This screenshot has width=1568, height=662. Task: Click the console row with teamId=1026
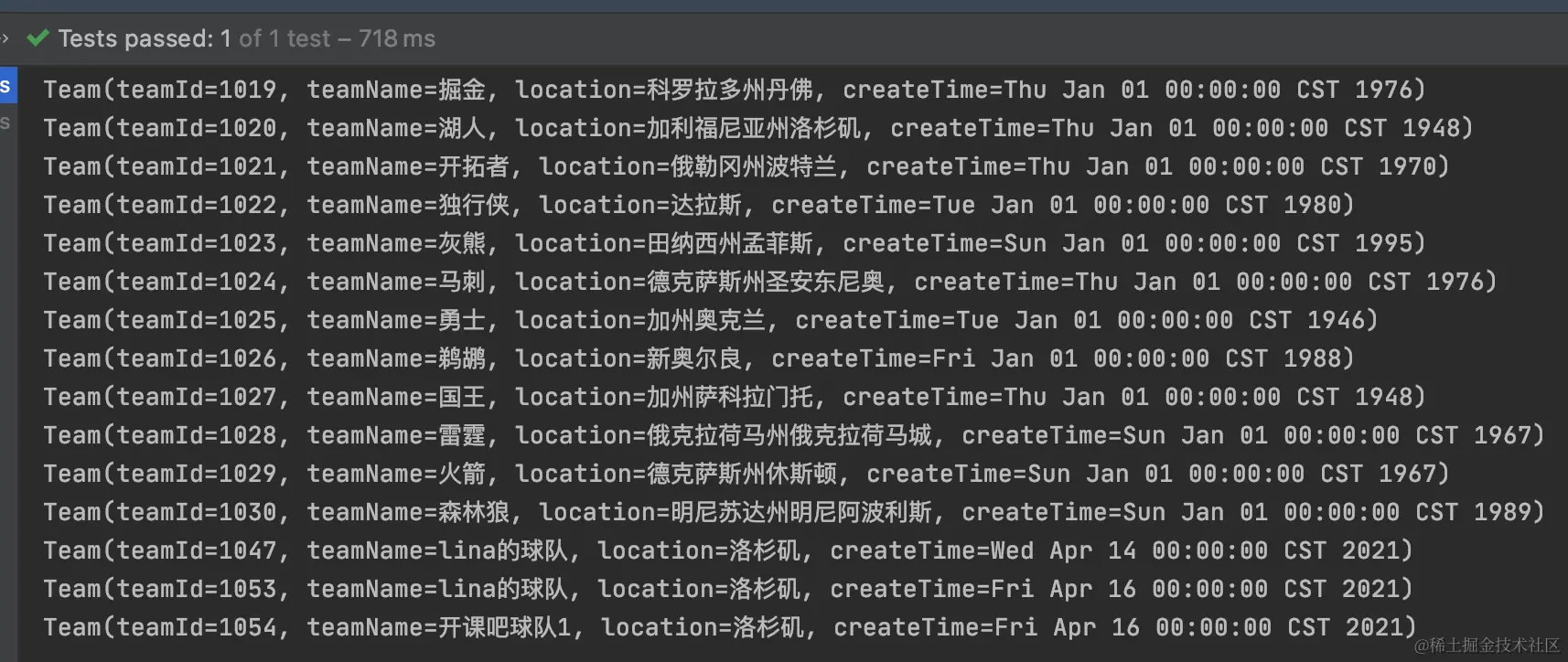pos(699,358)
